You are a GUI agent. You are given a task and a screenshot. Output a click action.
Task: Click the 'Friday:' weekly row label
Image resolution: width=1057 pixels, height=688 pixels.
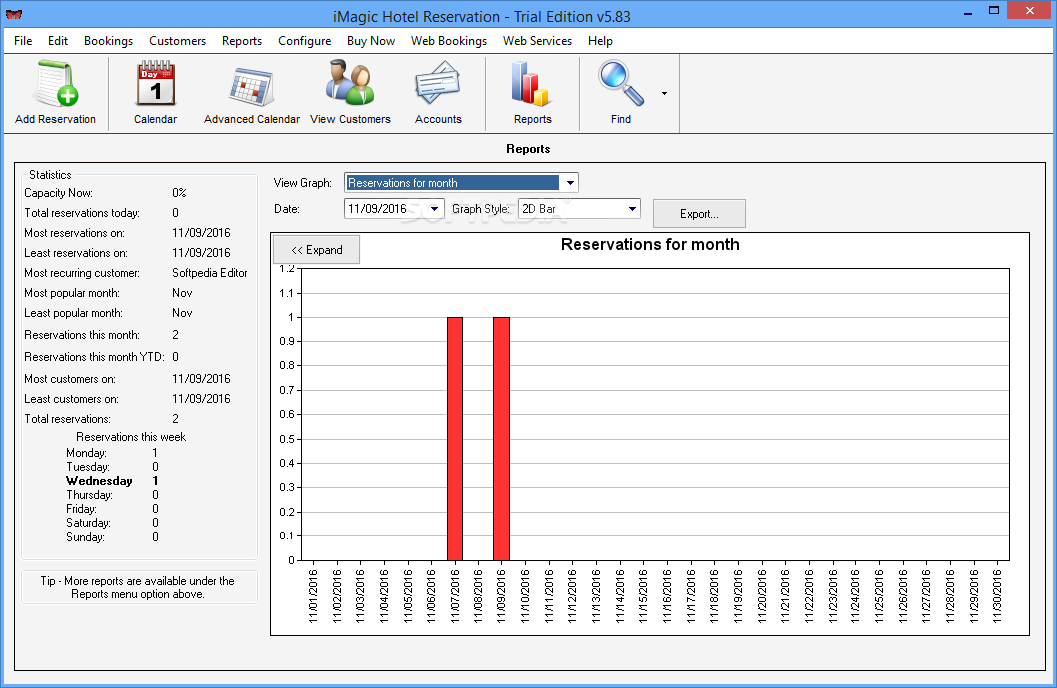click(x=81, y=509)
